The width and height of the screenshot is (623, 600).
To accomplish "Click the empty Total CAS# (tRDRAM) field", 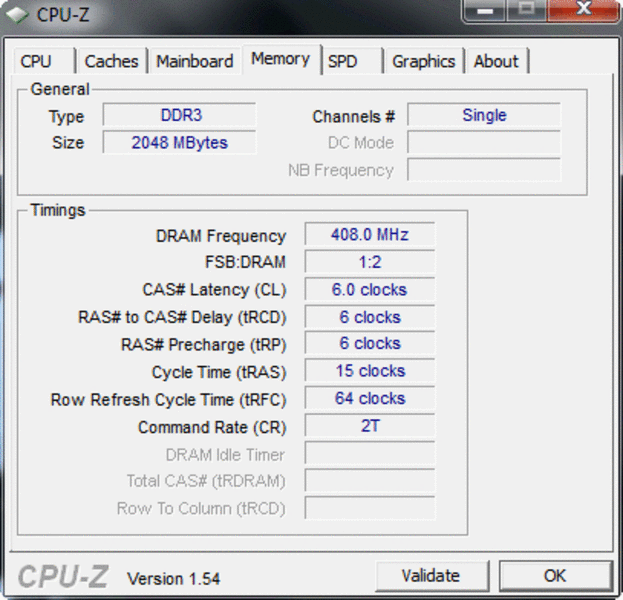I will click(370, 480).
